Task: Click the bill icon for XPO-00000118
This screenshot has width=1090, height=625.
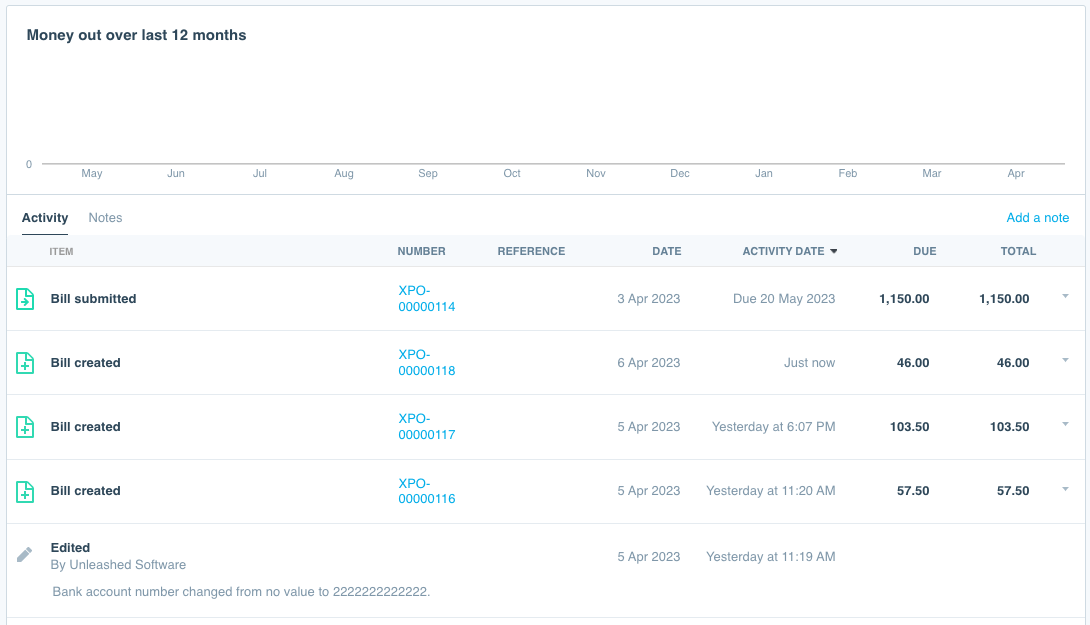Action: [25, 363]
